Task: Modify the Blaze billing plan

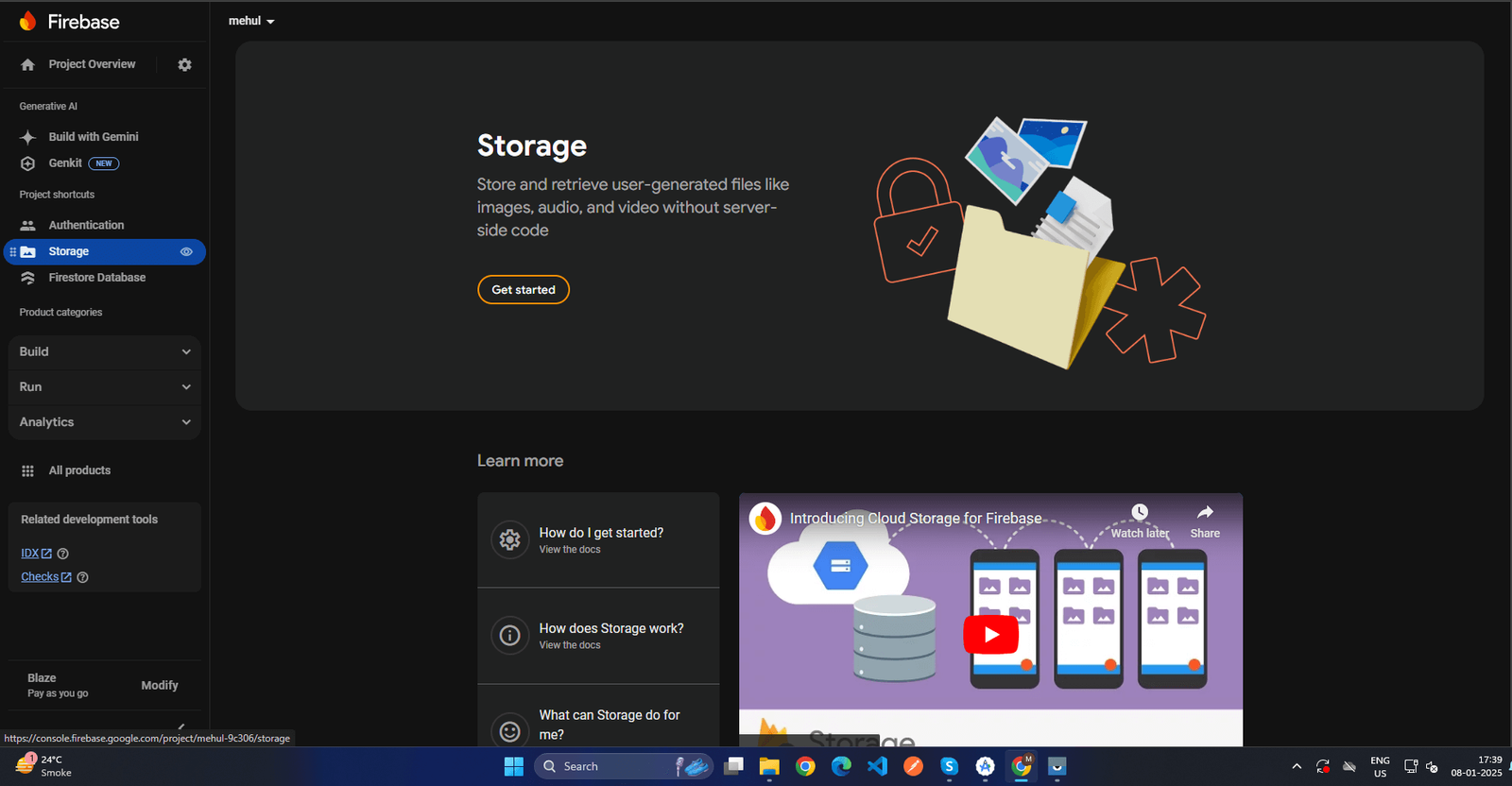Action: [x=160, y=686]
